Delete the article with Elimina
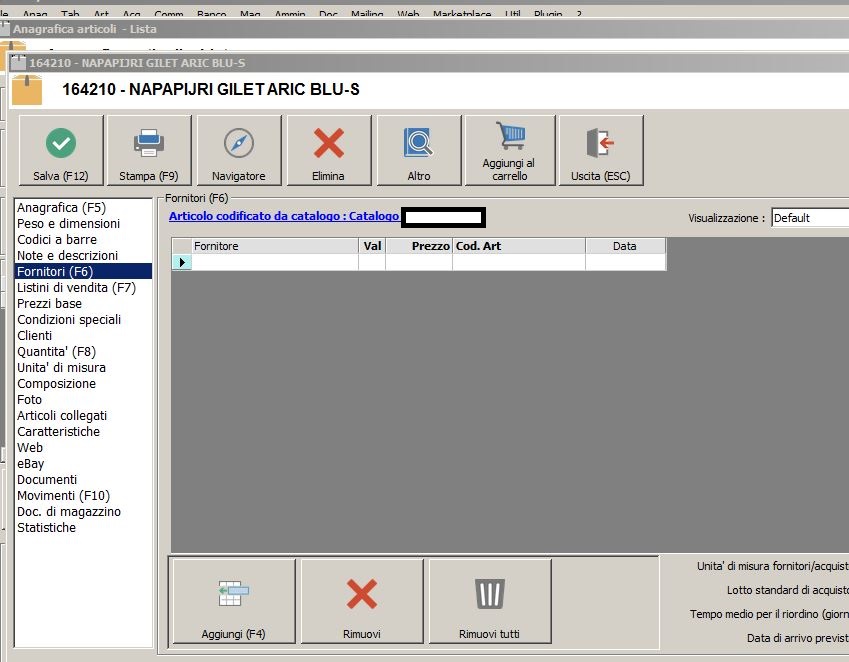Screen dimensions: 849x662 pyautogui.click(x=329, y=150)
